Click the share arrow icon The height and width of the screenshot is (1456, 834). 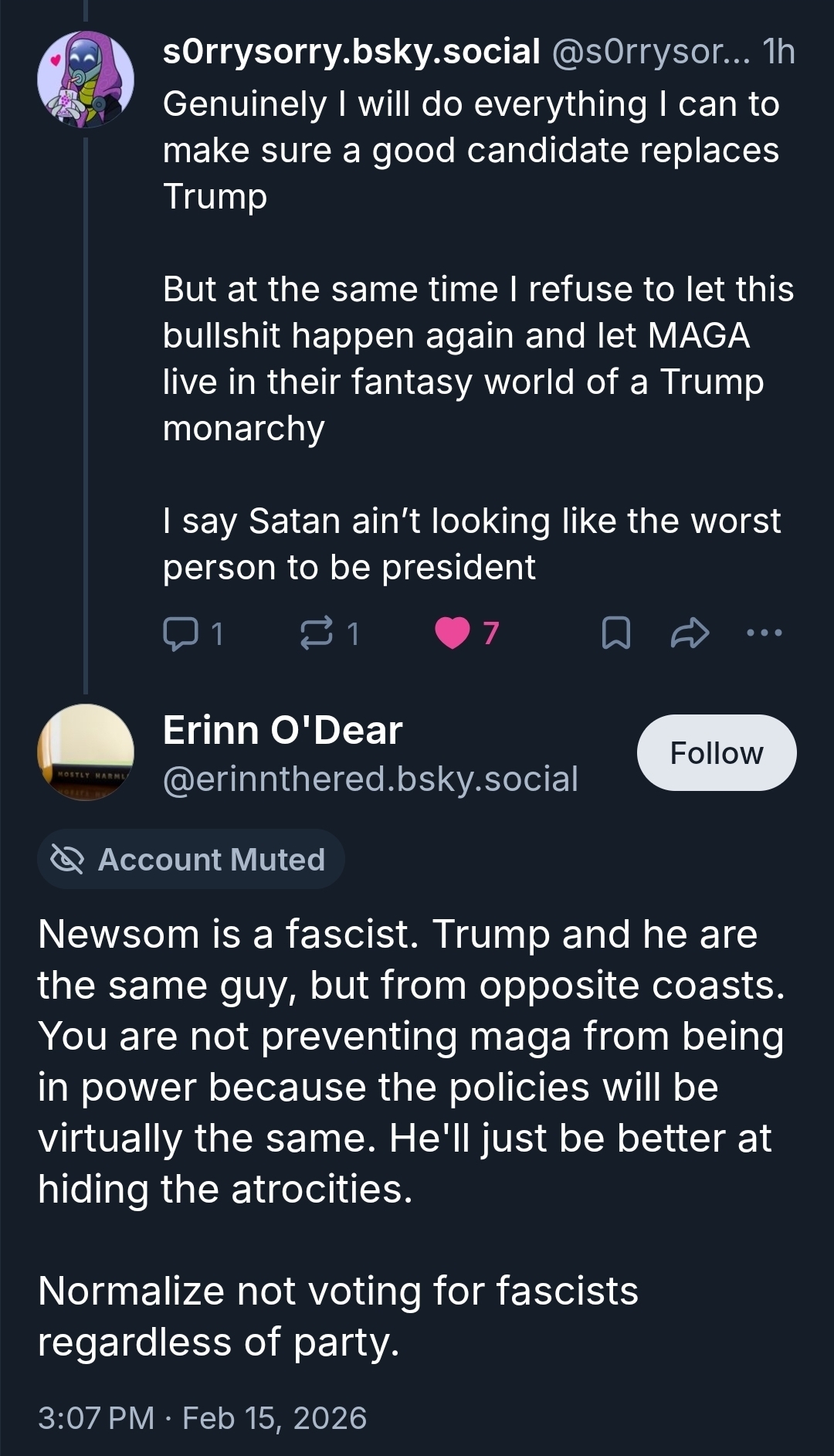tap(690, 633)
